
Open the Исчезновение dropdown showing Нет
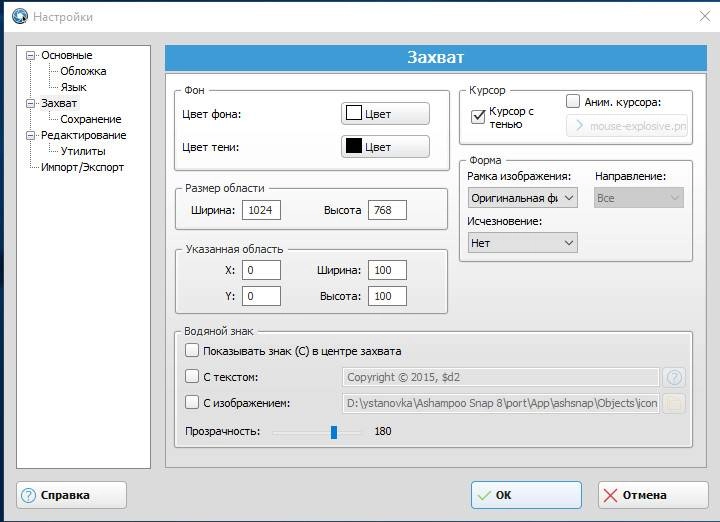point(523,243)
